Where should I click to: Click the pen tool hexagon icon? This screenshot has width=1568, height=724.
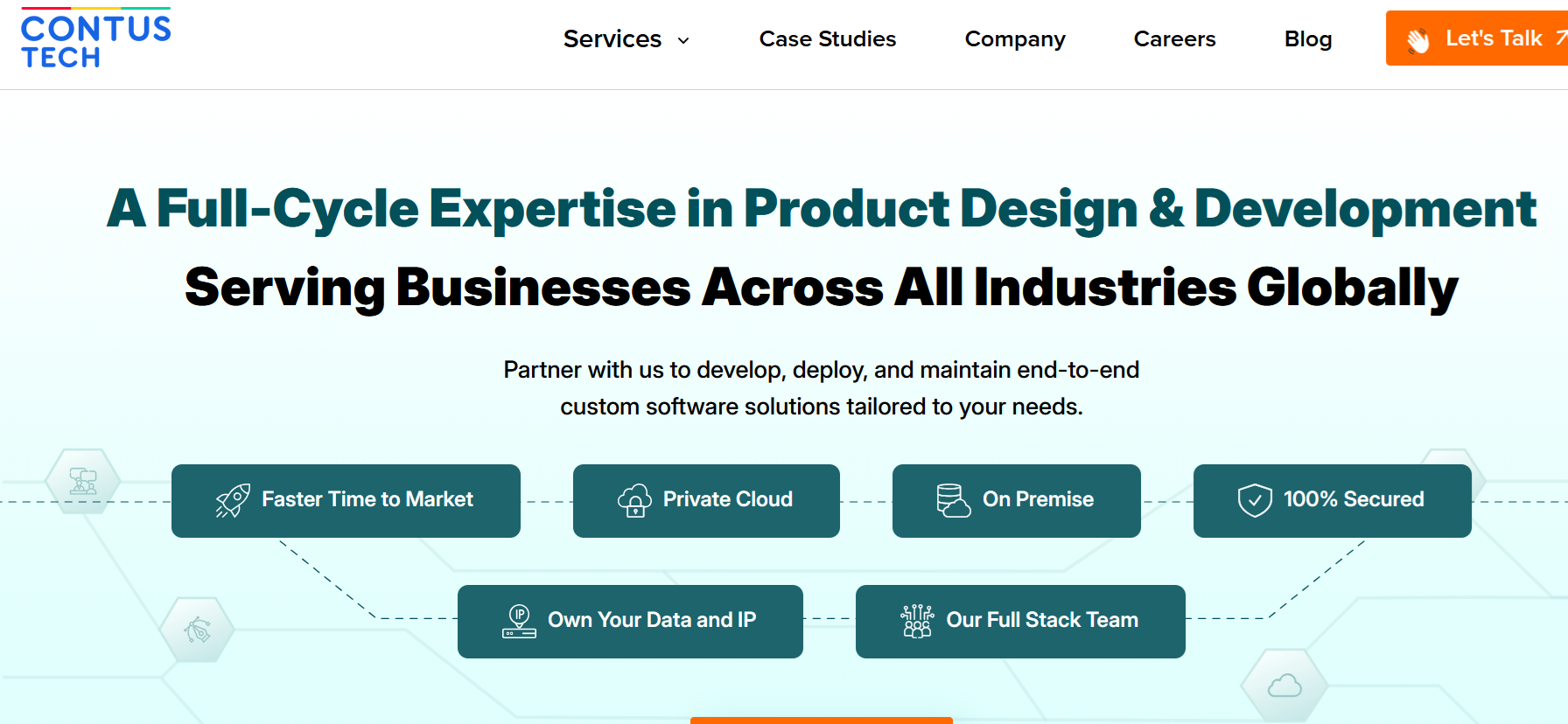[197, 630]
